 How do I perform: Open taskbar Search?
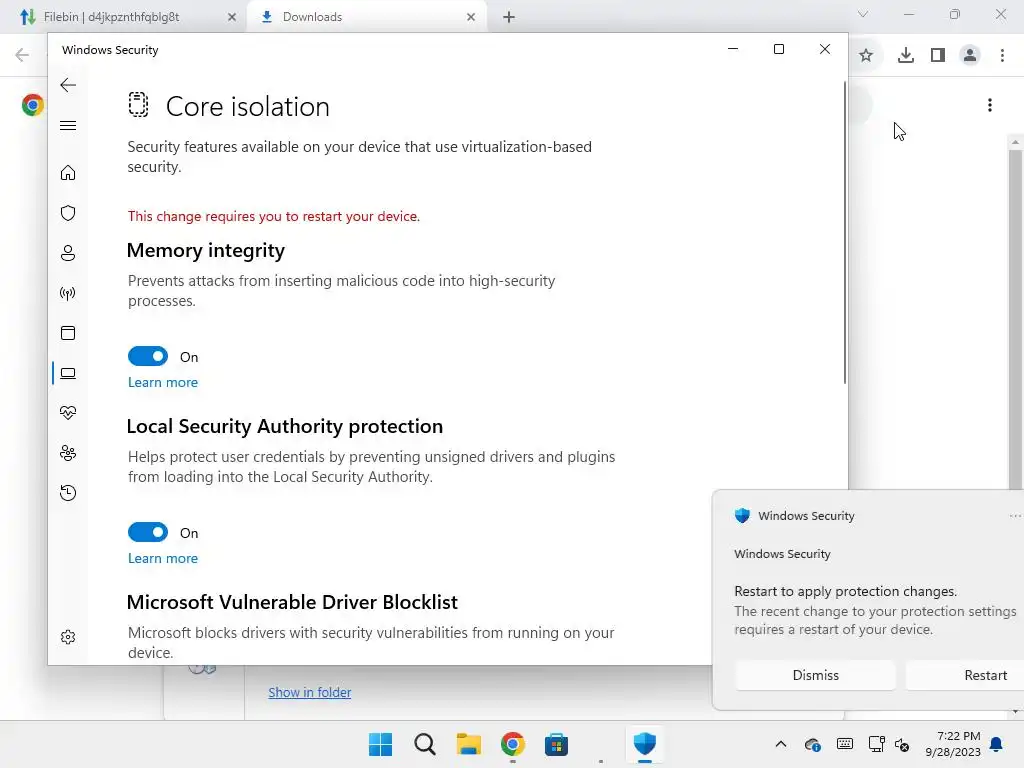pyautogui.click(x=424, y=744)
